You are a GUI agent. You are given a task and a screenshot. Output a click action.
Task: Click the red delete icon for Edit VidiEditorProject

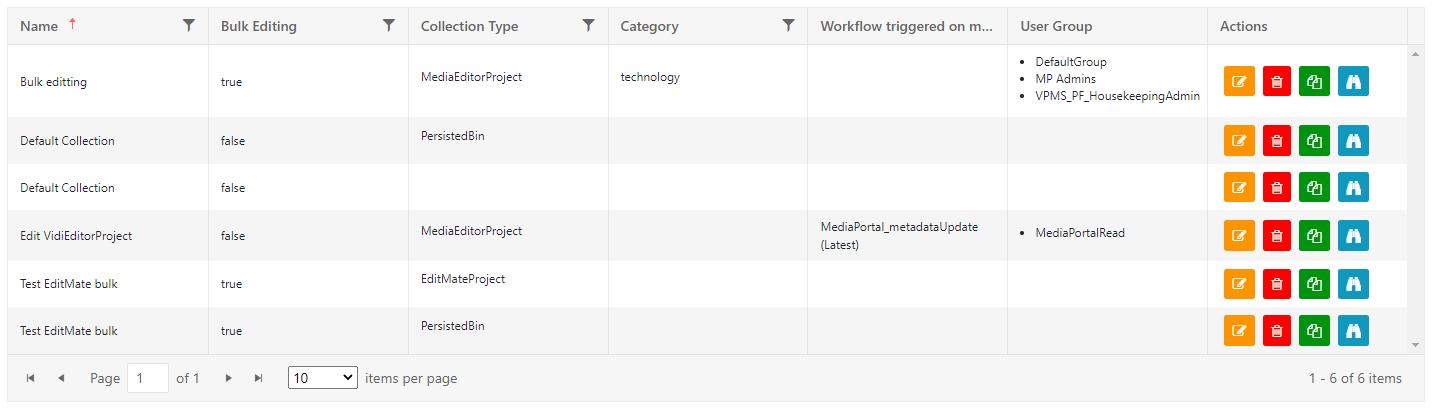point(1277,236)
